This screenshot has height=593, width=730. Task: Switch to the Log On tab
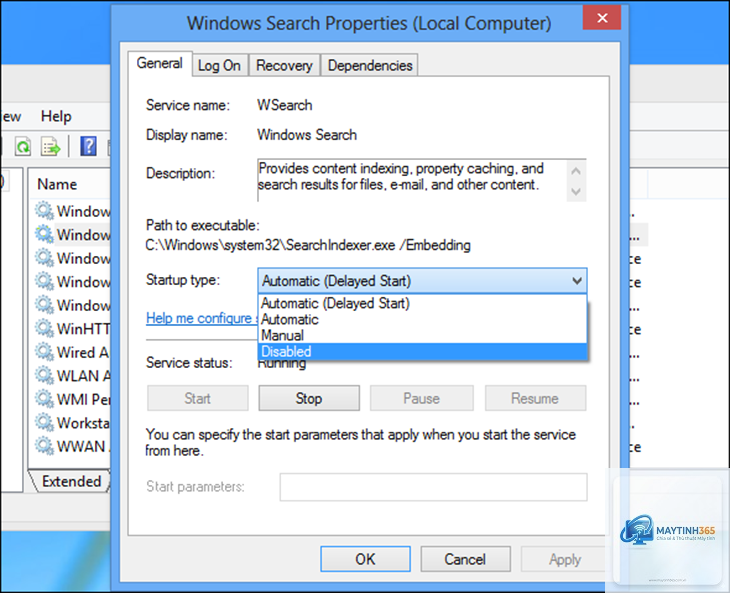[219, 66]
